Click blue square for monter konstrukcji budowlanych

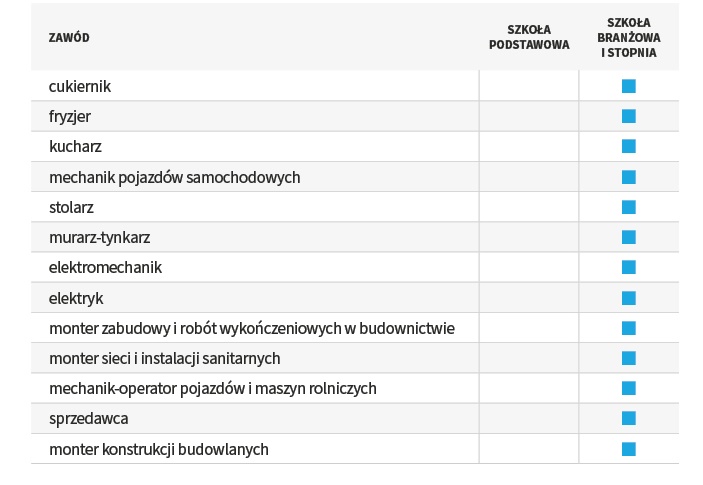pos(629,449)
